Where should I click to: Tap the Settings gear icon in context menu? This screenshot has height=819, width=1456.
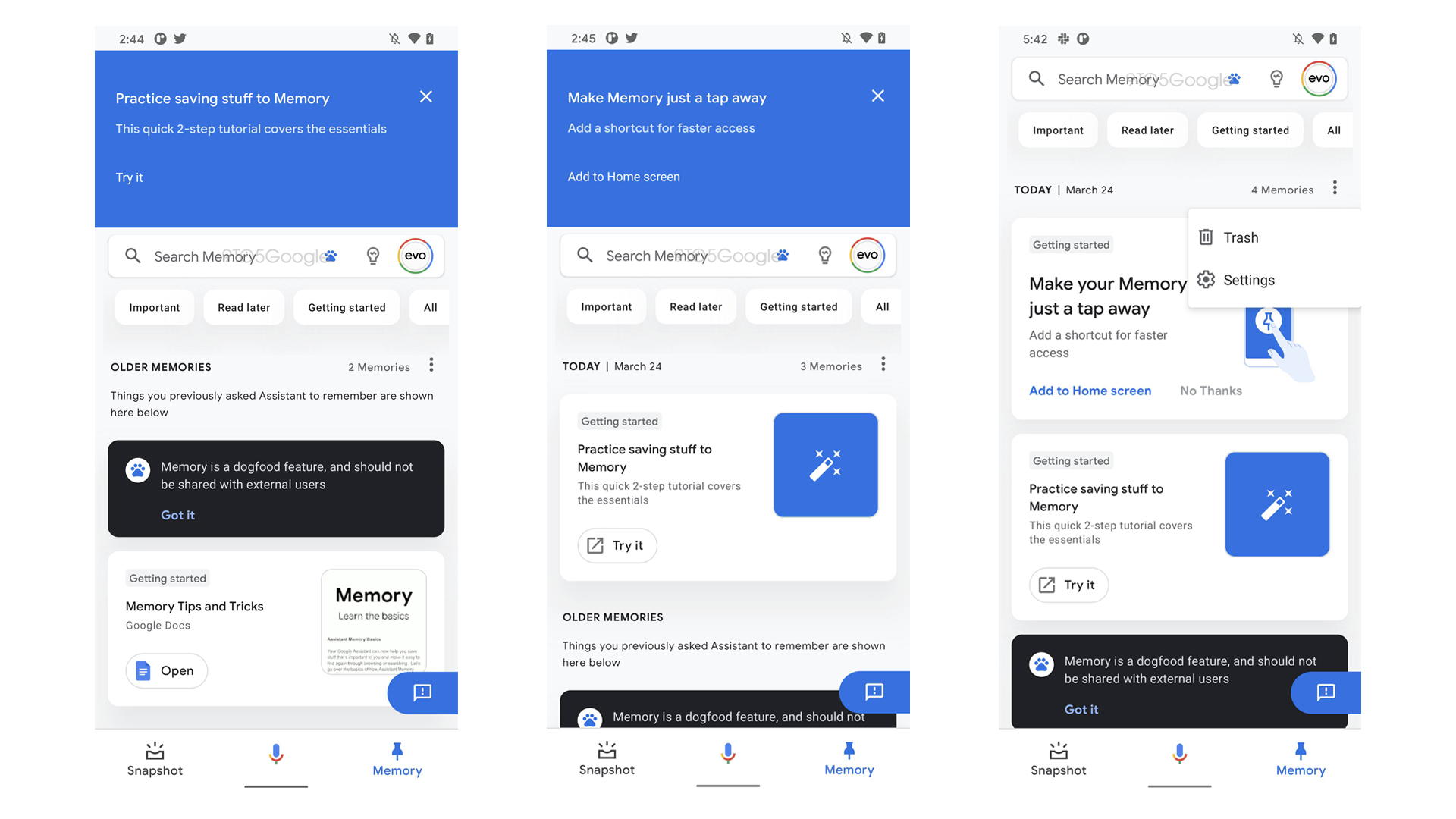click(x=1210, y=279)
